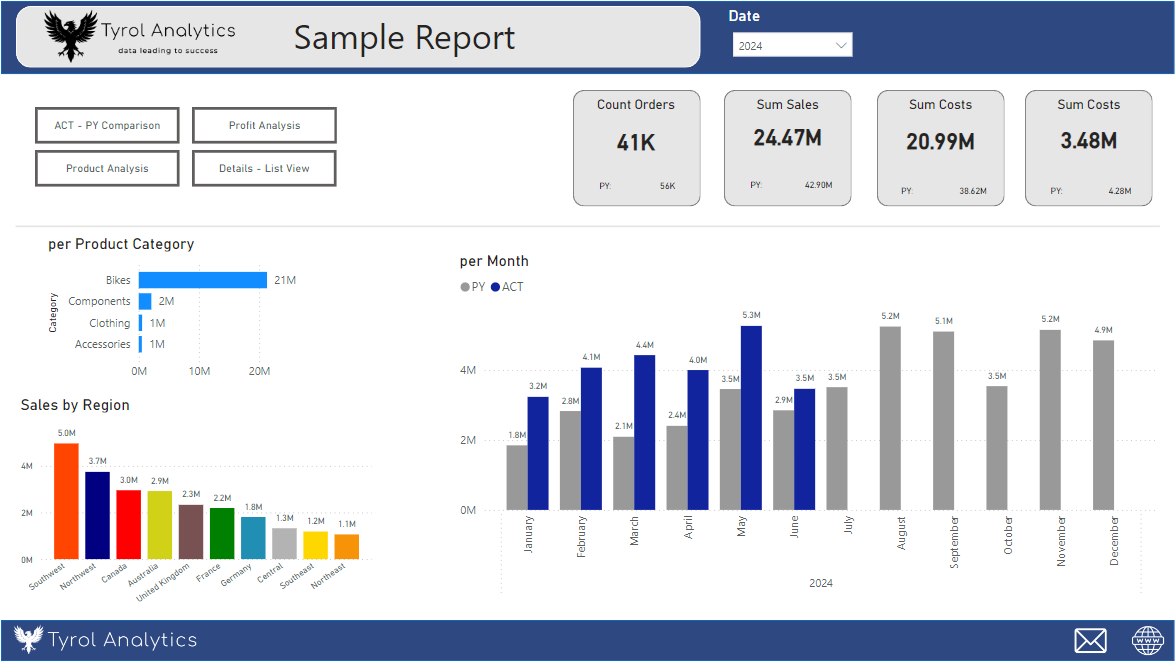This screenshot has height=661, width=1175.
Task: Click the blue ACT bar for May
Action: click(751, 417)
